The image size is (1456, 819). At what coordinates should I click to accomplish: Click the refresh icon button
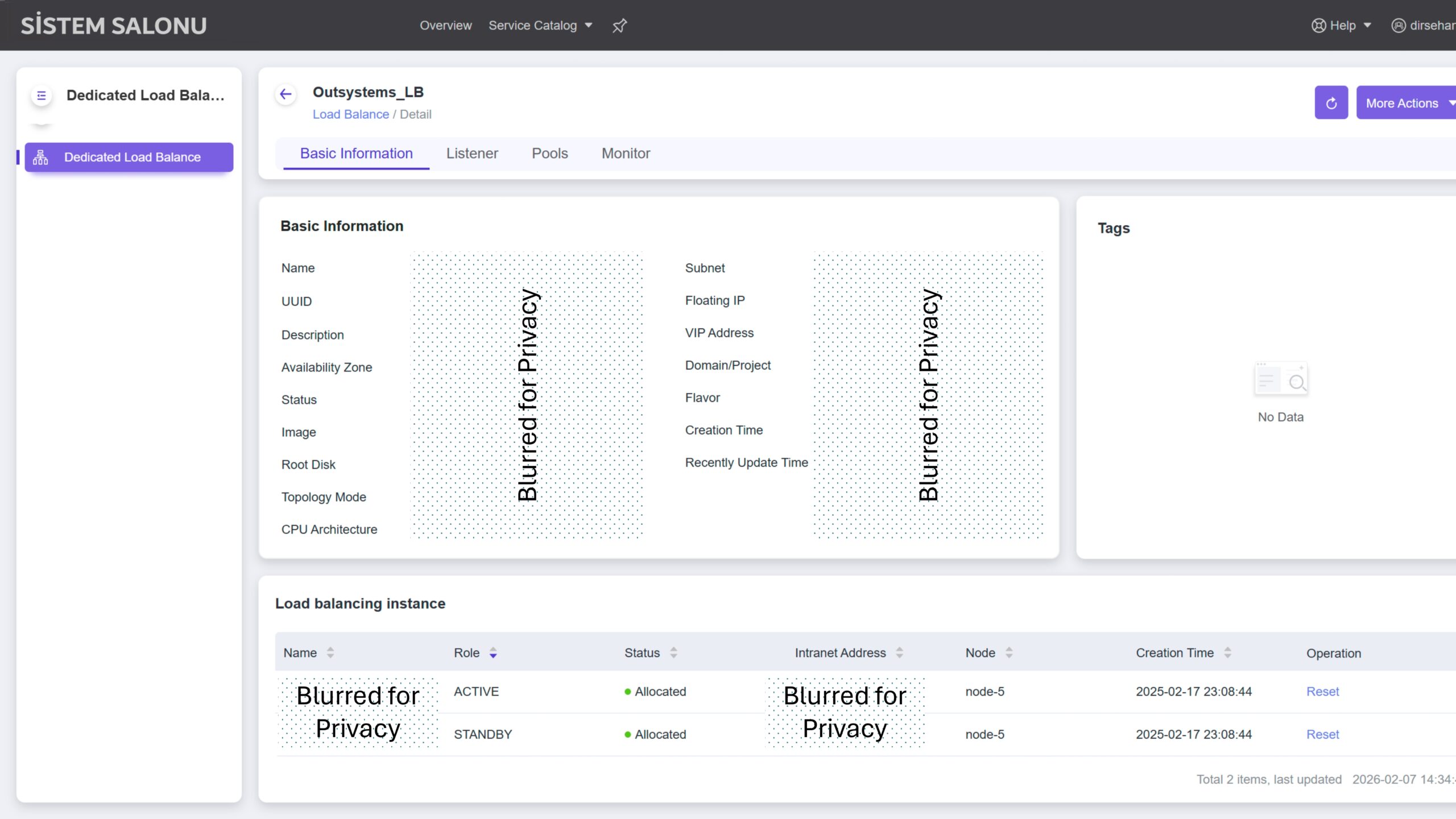(x=1331, y=103)
